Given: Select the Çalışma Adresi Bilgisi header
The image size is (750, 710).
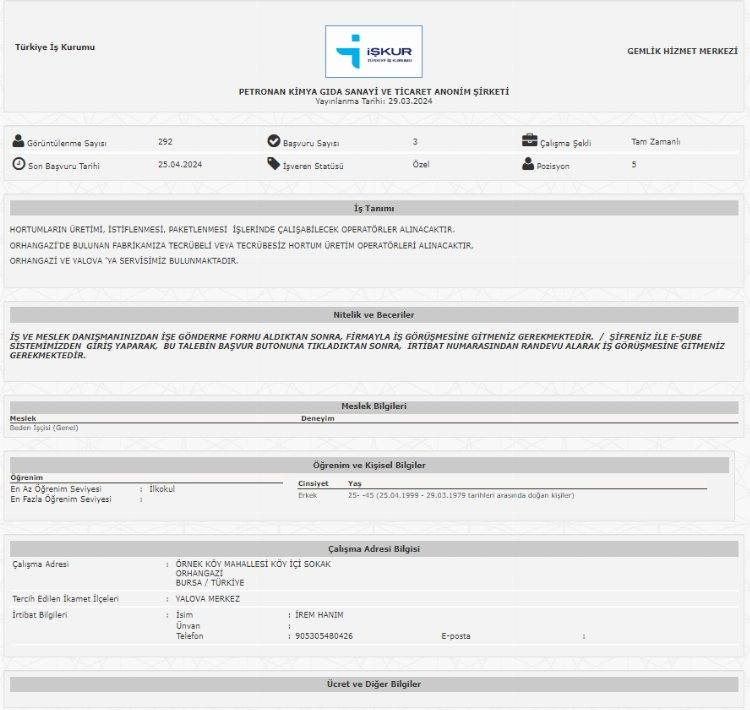Looking at the screenshot, I should coord(374,549).
